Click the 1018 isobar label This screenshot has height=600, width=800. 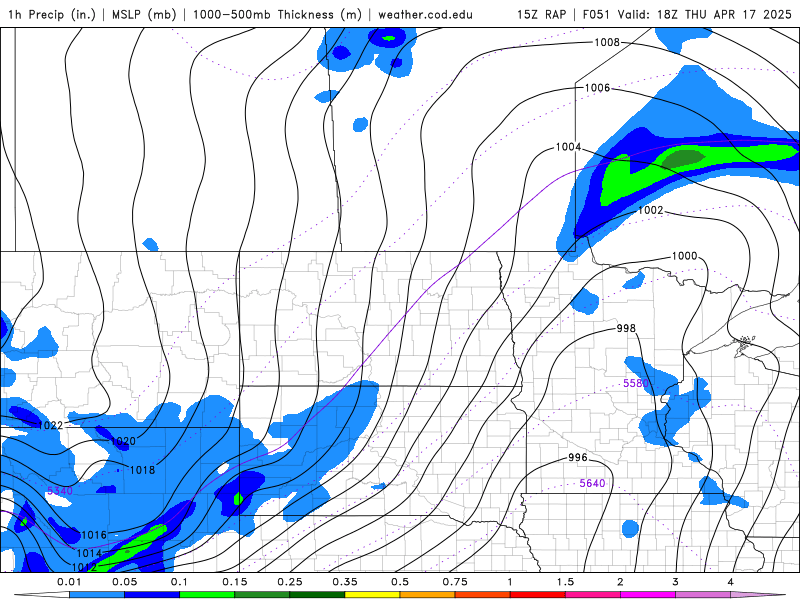tap(142, 470)
